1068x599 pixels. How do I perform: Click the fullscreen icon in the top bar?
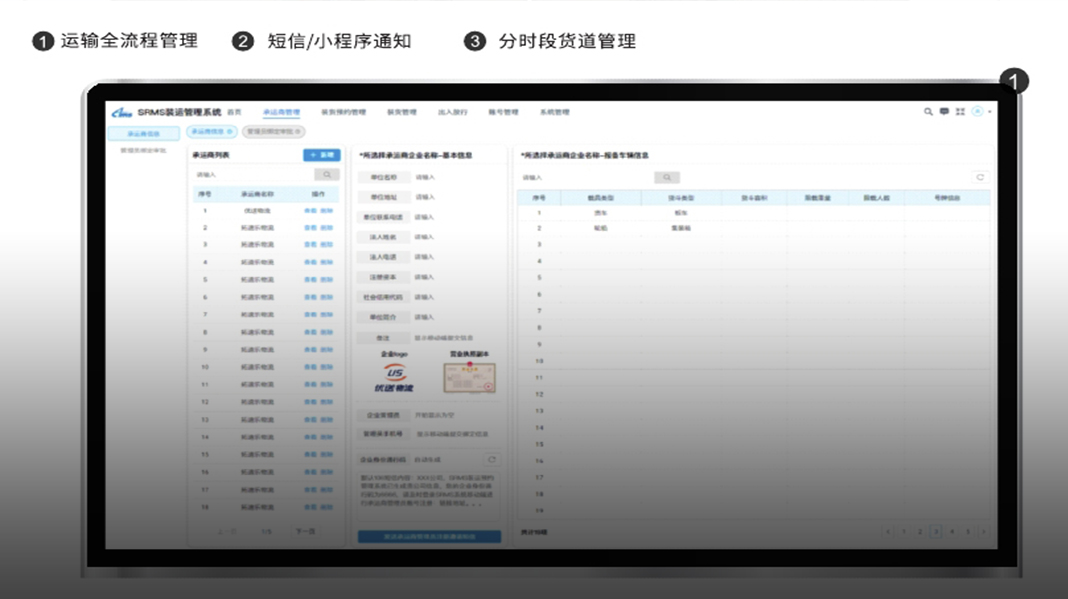coord(960,113)
